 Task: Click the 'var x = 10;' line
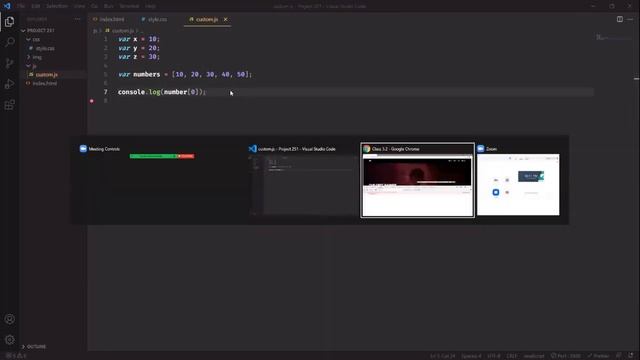139,39
